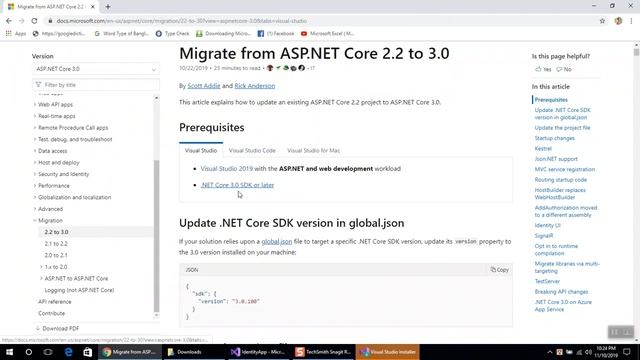Expand the Security and Identity node
The height and width of the screenshot is (360, 640).
tap(35, 174)
